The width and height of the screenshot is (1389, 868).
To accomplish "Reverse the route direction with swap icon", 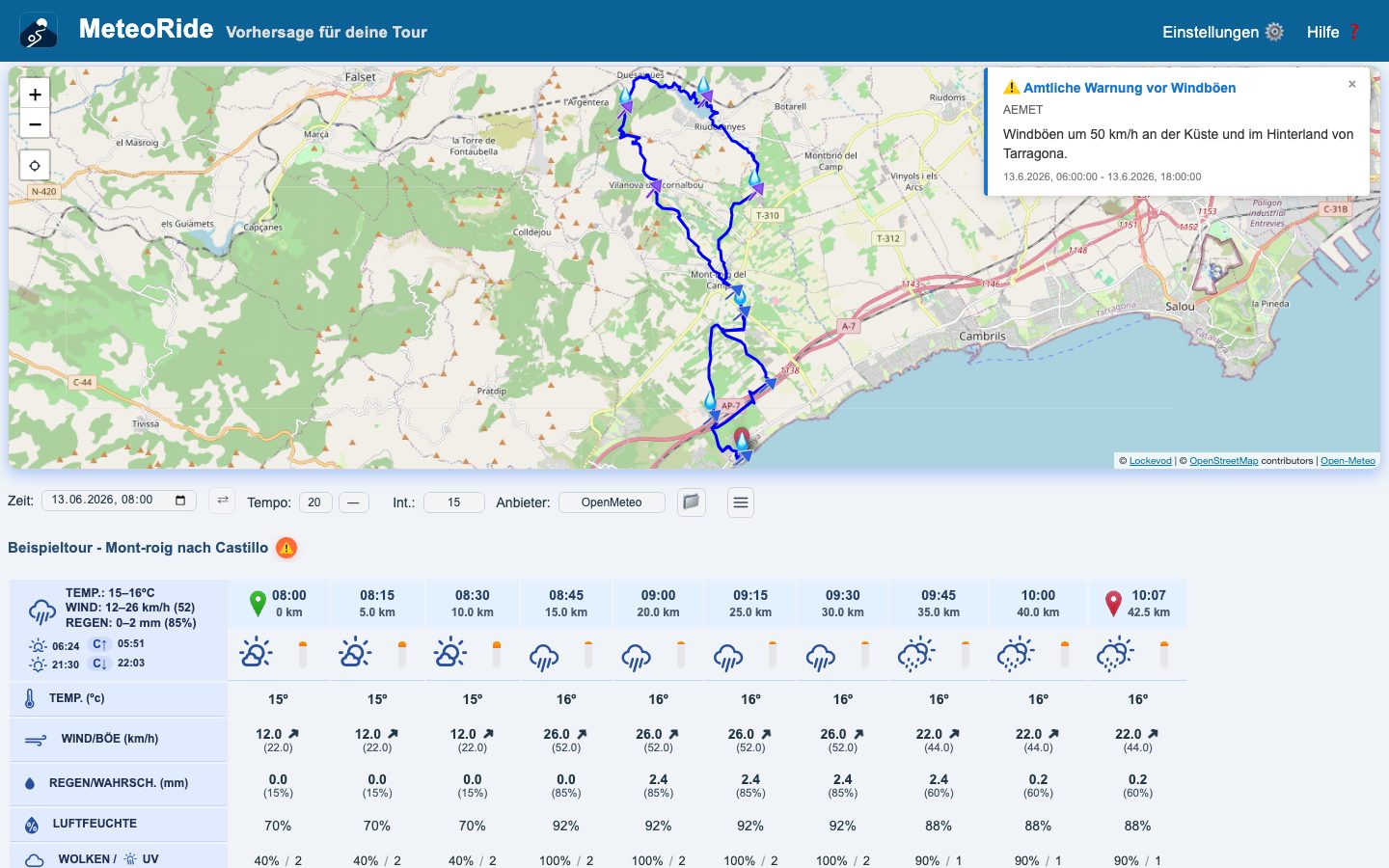I will coord(222,500).
